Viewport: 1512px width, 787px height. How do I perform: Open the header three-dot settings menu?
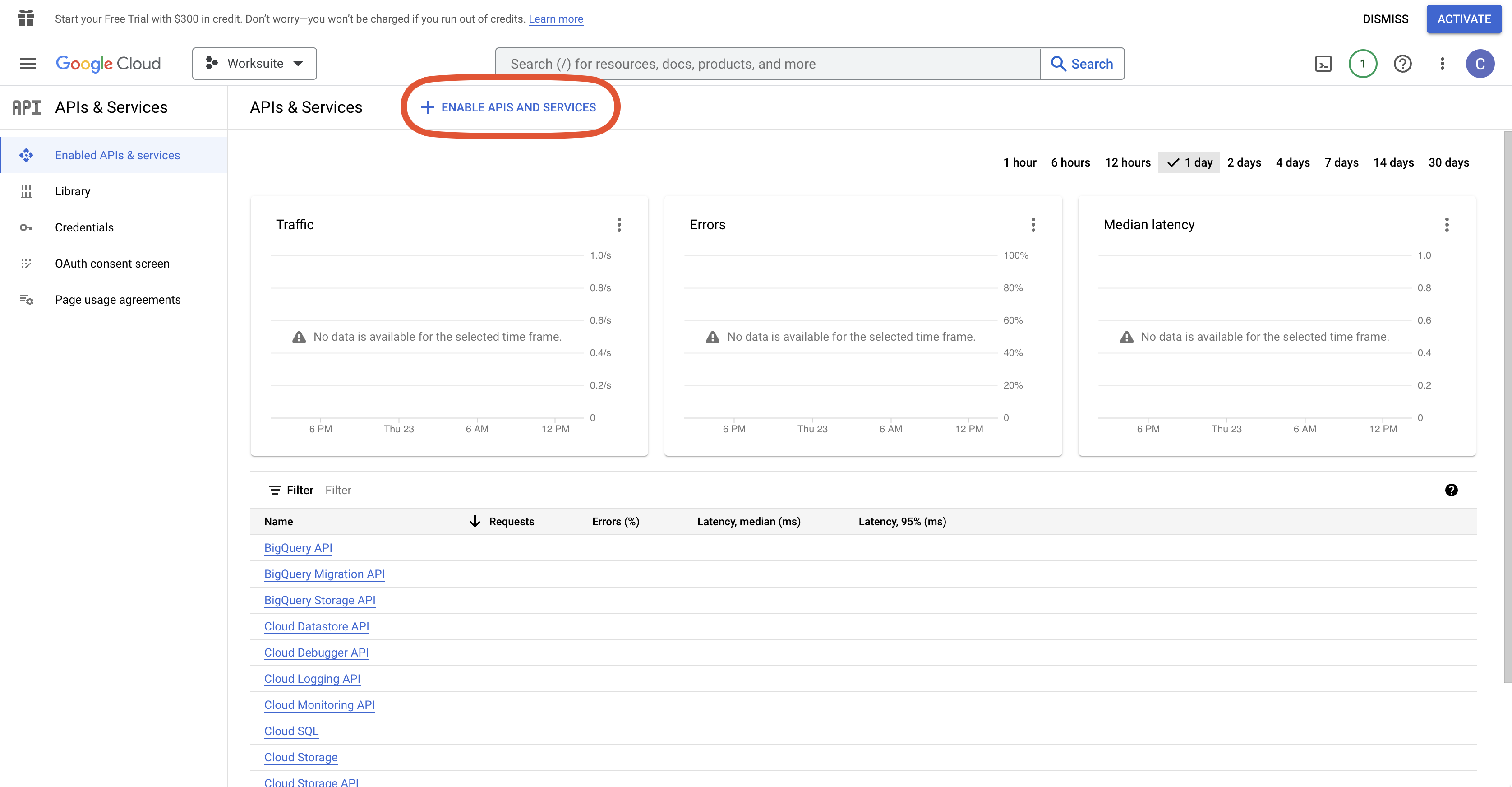pos(1442,64)
